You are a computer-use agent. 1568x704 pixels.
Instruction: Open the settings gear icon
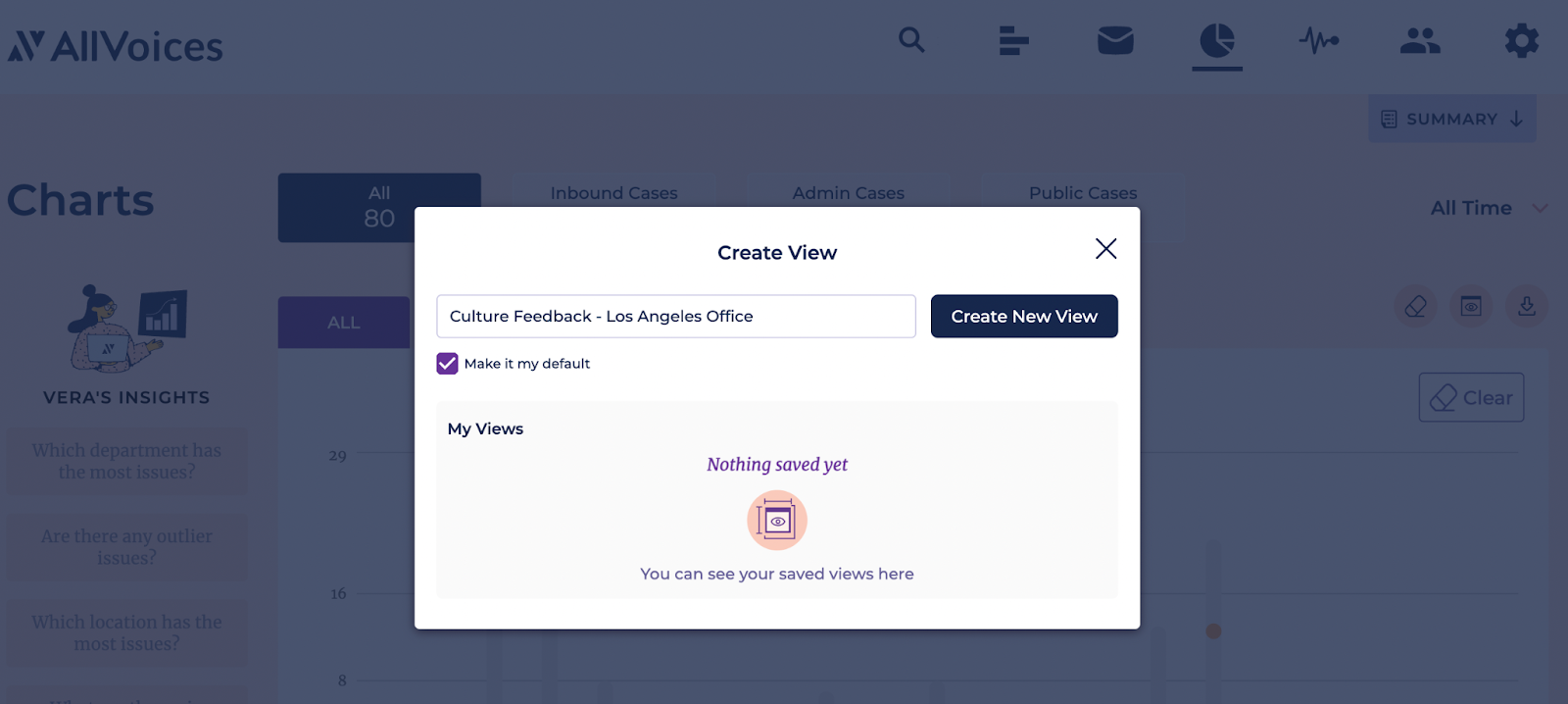1522,40
